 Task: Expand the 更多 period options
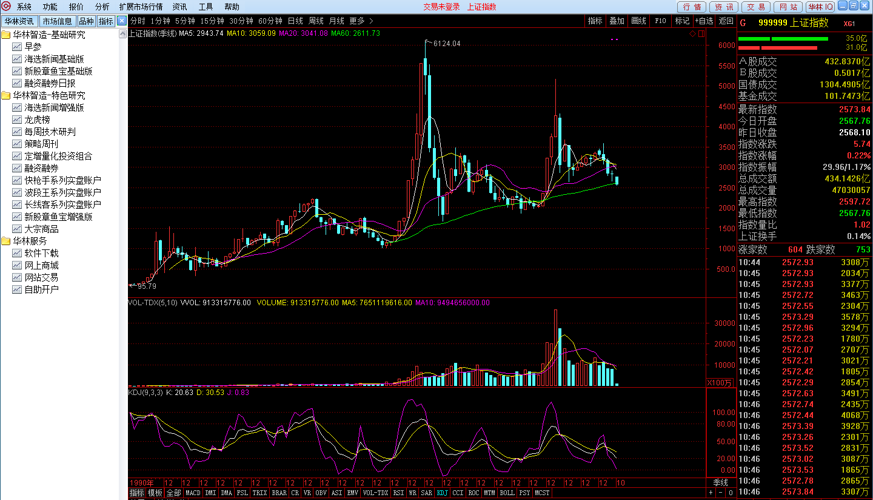(357, 20)
